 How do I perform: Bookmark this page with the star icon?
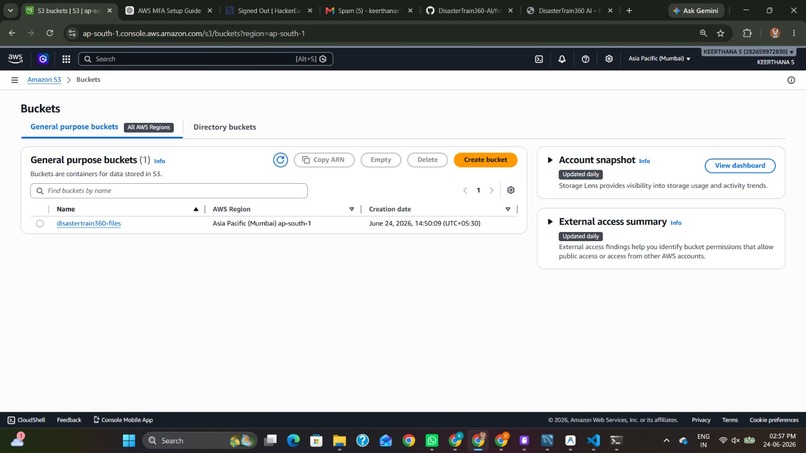click(720, 33)
